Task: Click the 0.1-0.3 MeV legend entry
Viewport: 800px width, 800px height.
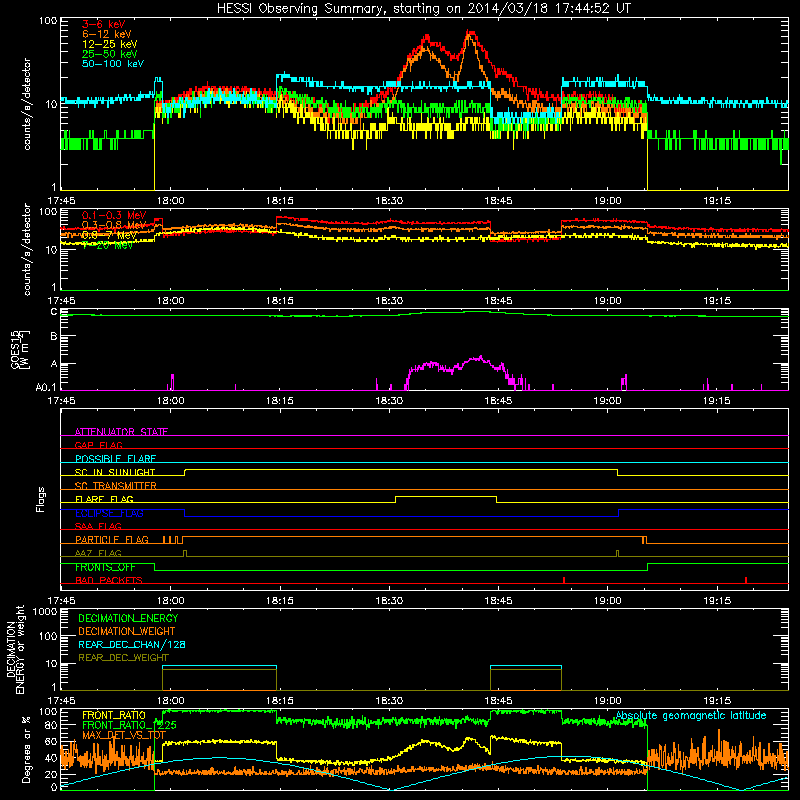Action: coord(114,215)
